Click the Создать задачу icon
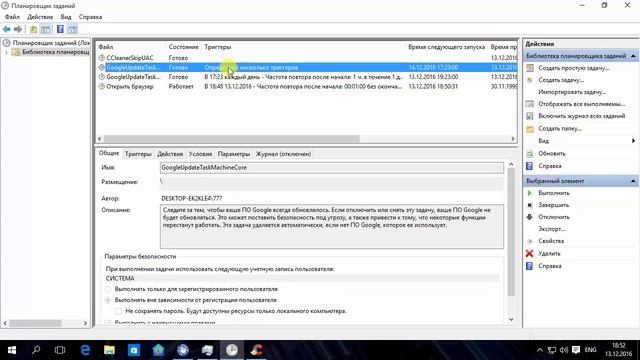Viewport: 640px width, 360px height. [530, 80]
